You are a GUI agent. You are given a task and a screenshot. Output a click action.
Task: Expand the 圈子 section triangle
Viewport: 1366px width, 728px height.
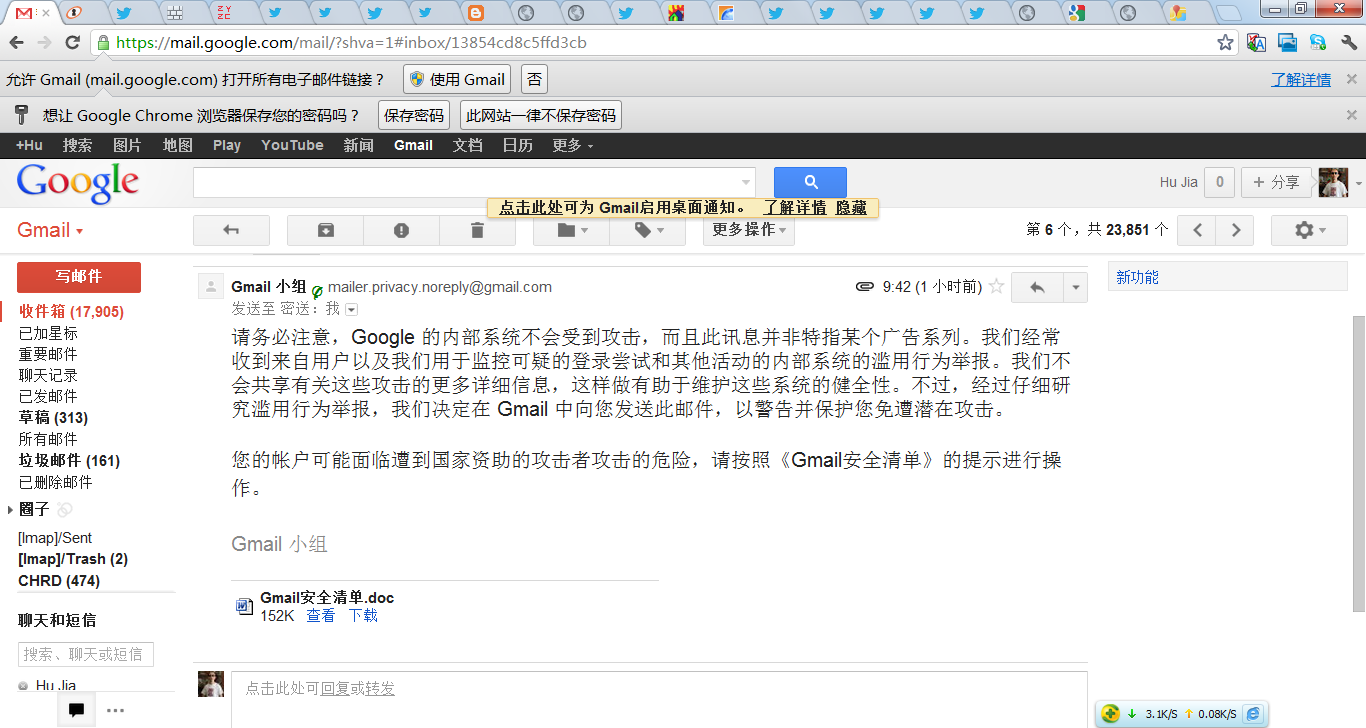click(x=10, y=510)
